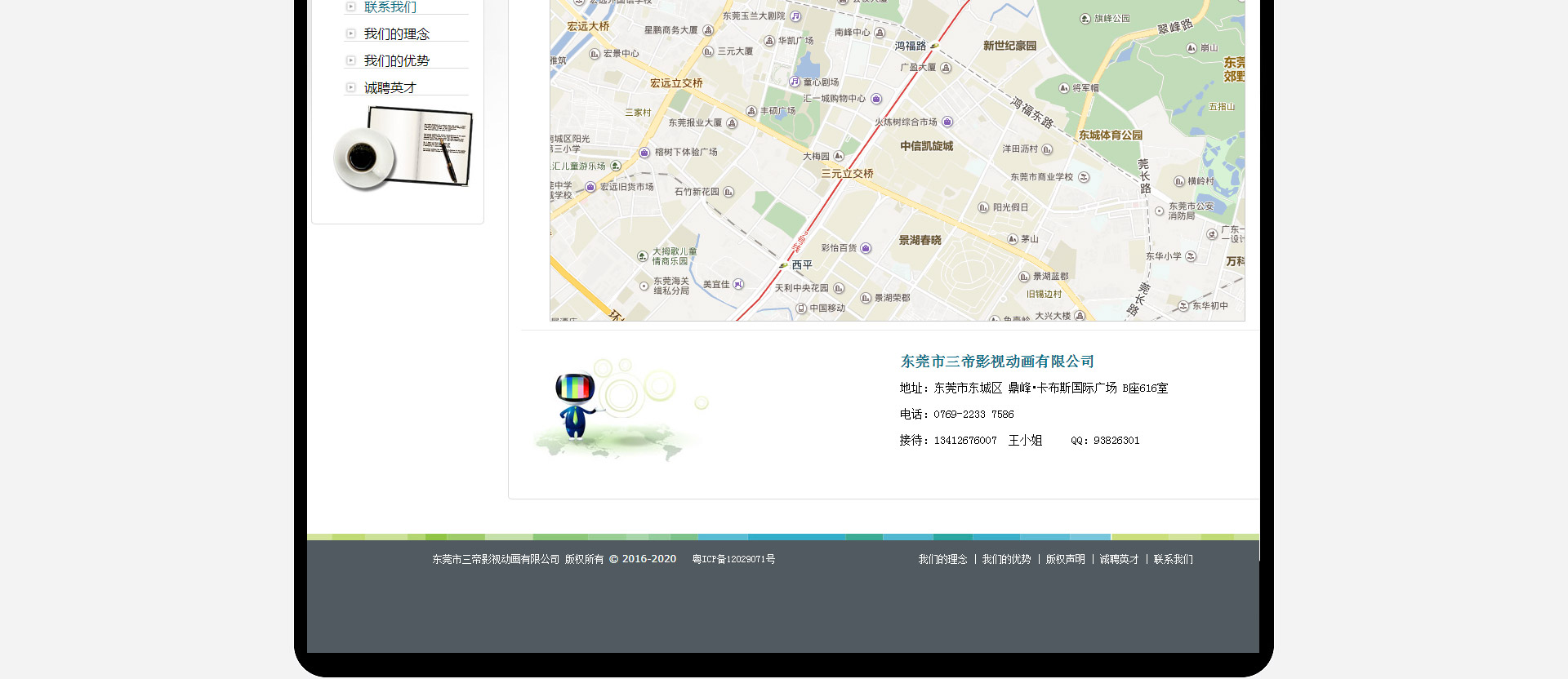Screen dimensions: 1568x679
Task: Click mobile number 13412676007
Action: (x=965, y=441)
